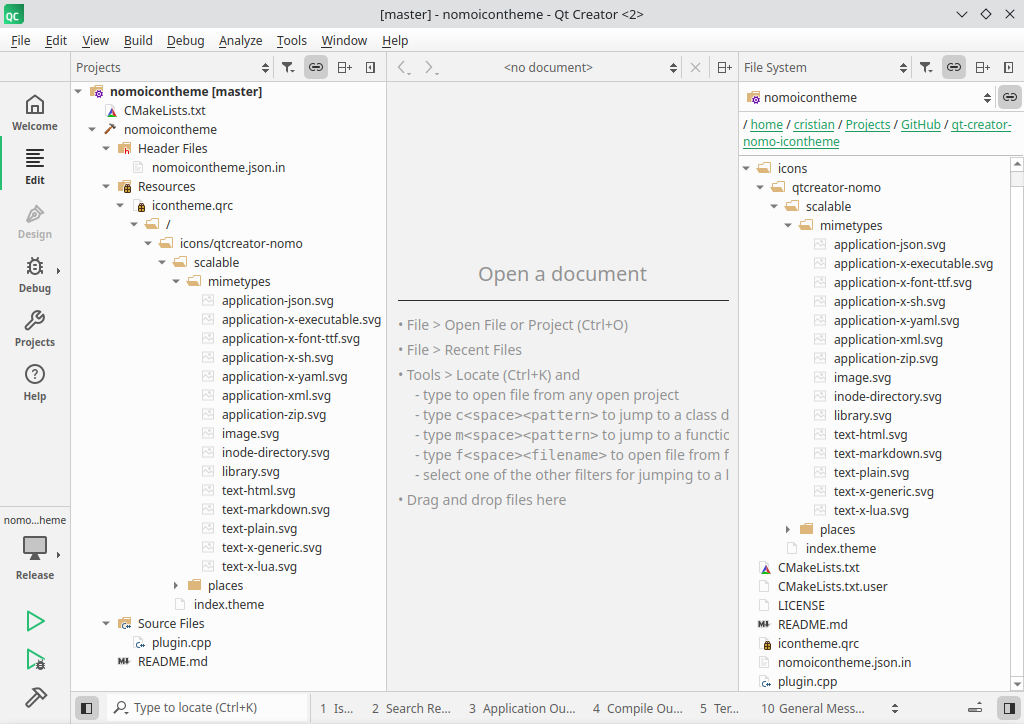The image size is (1024, 724).
Task: Collapse the Resources node
Action: tap(106, 186)
